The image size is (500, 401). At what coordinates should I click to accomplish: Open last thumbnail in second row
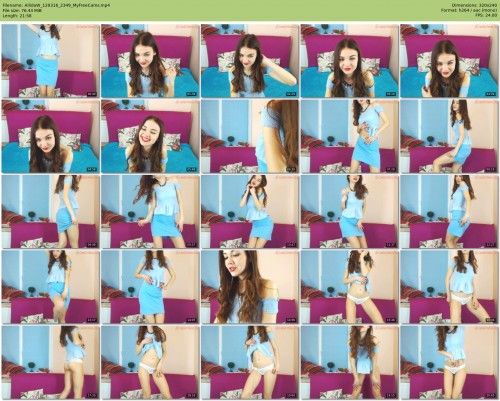449,136
